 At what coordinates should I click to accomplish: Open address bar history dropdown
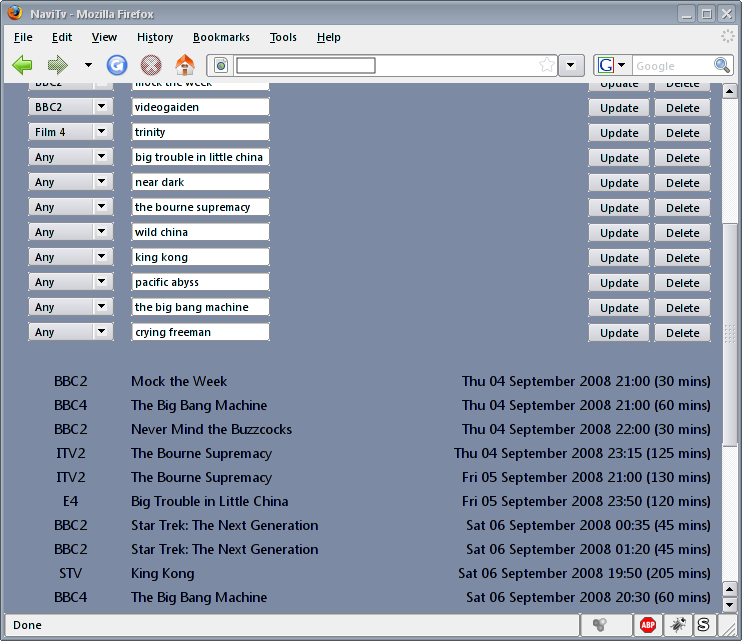[571, 66]
